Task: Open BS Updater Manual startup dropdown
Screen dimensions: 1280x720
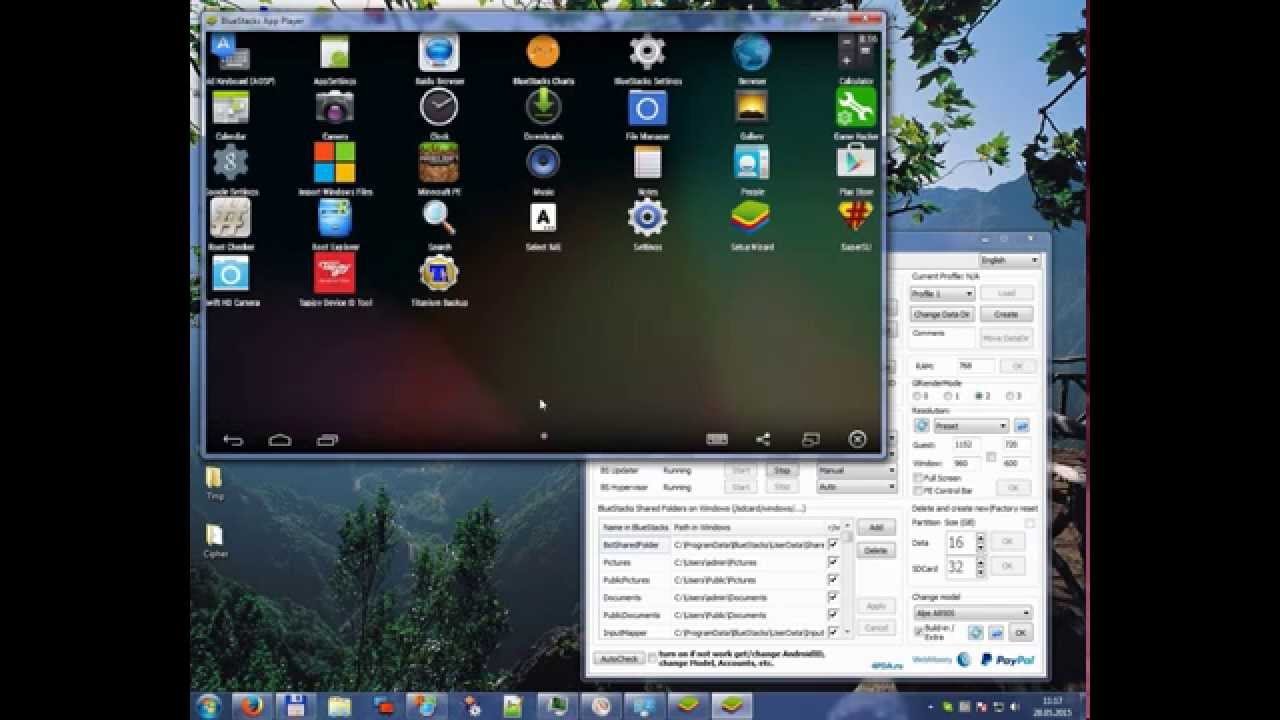Action: 857,470
